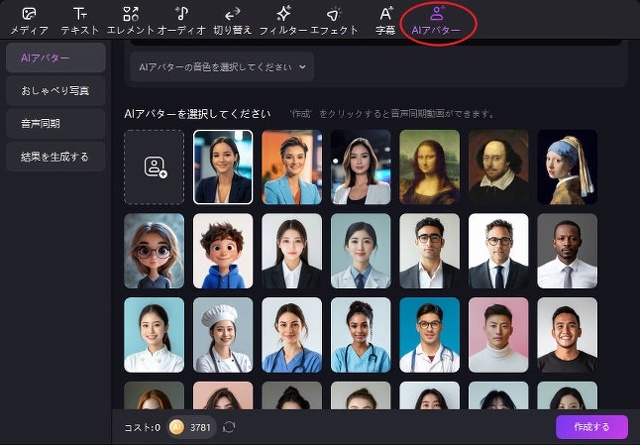Viewport: 640px width, 446px height.
Task: Open the AIアバター tool in top toolbar
Action: click(x=436, y=21)
